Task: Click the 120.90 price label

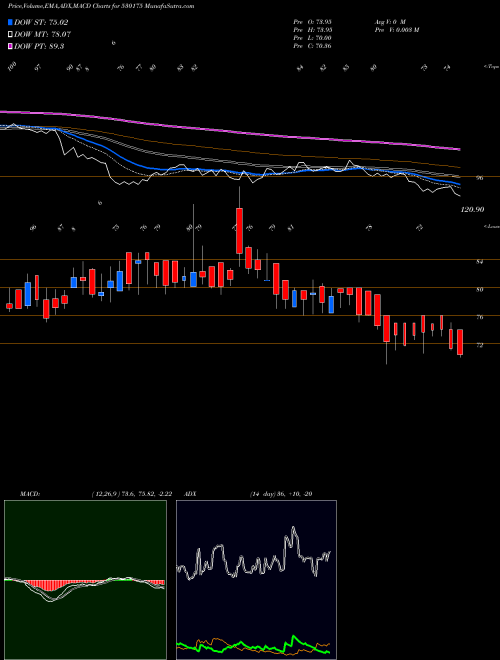Action: [472, 209]
